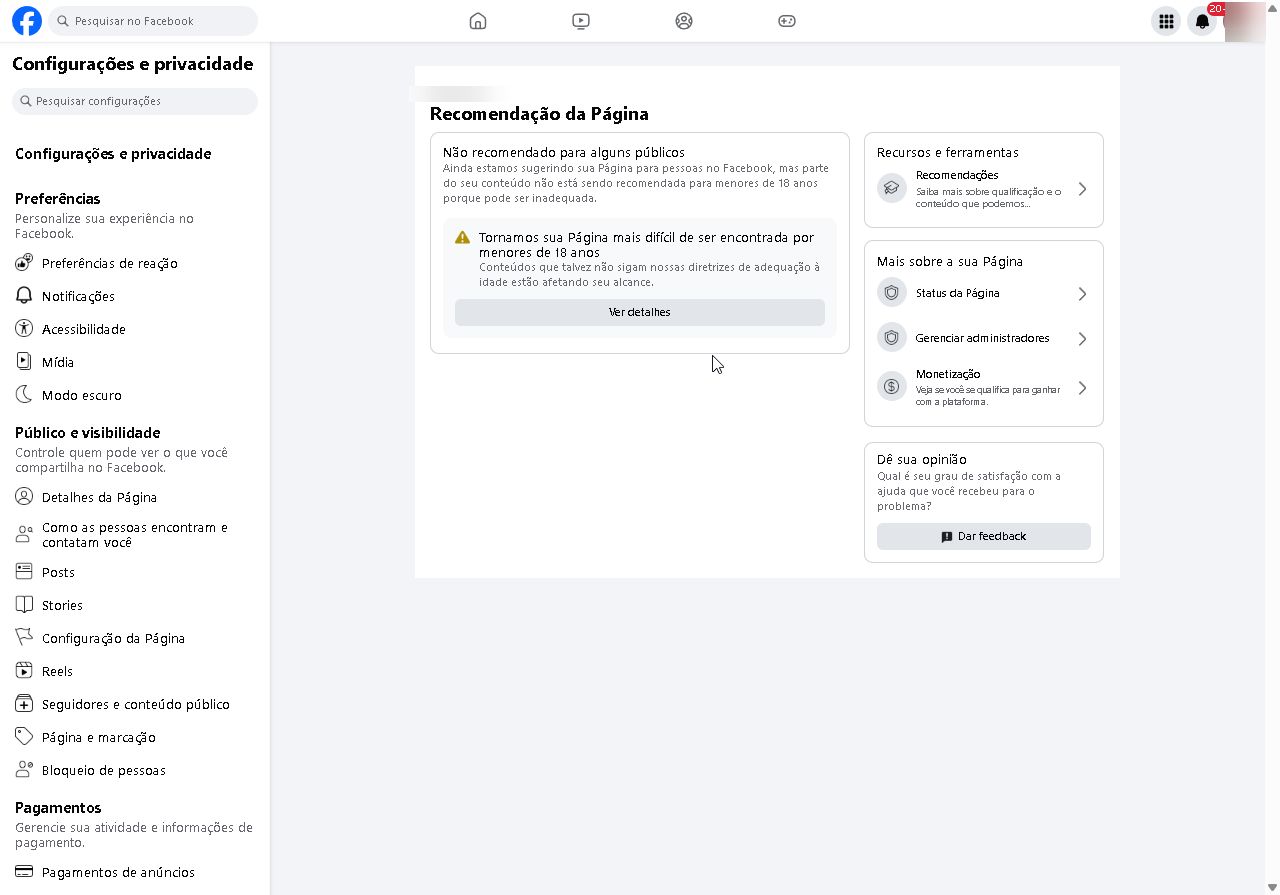Click the Dar feedback button
Viewport: 1280px width, 895px height.
[984, 536]
